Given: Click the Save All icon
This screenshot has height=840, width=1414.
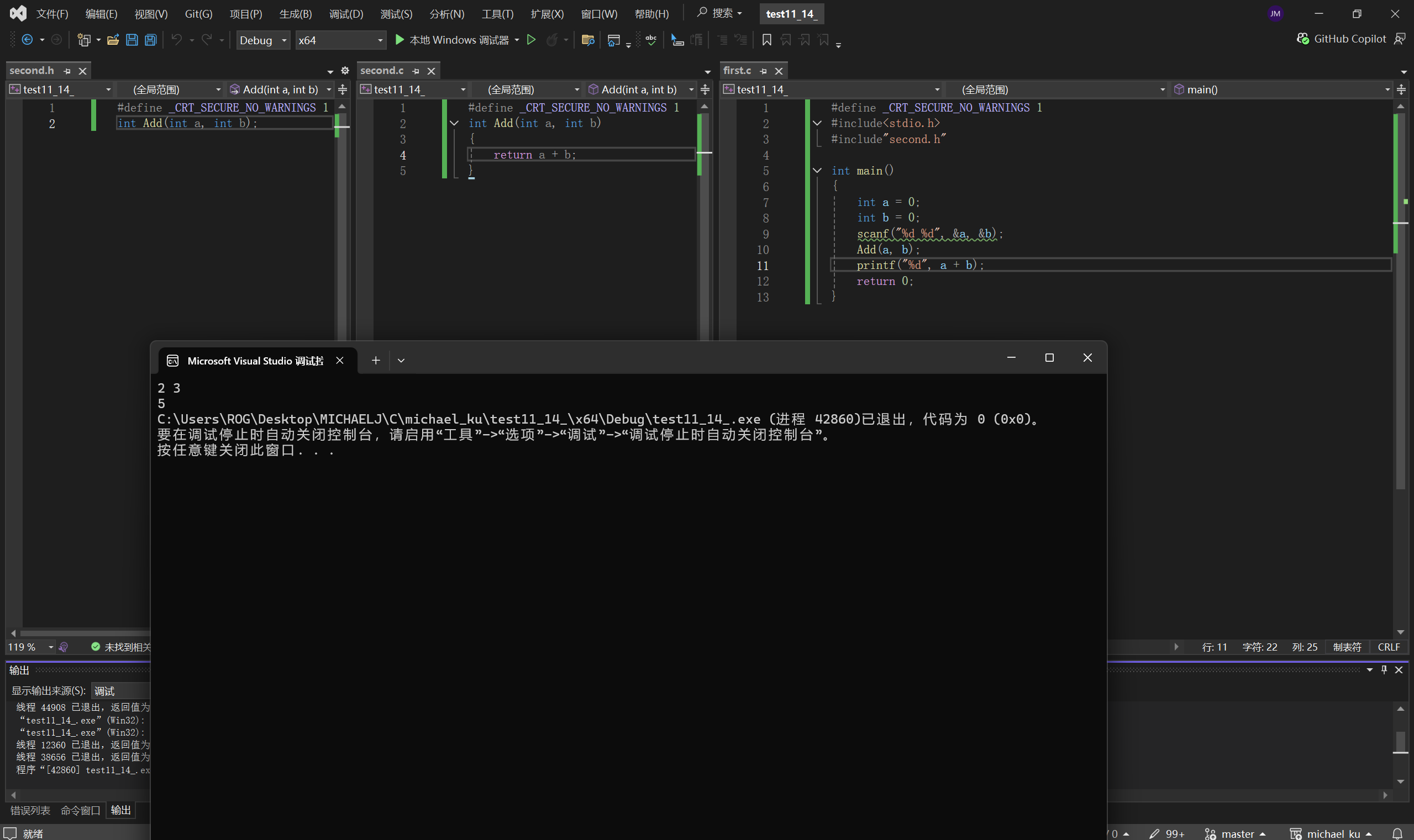Looking at the screenshot, I should [151, 40].
